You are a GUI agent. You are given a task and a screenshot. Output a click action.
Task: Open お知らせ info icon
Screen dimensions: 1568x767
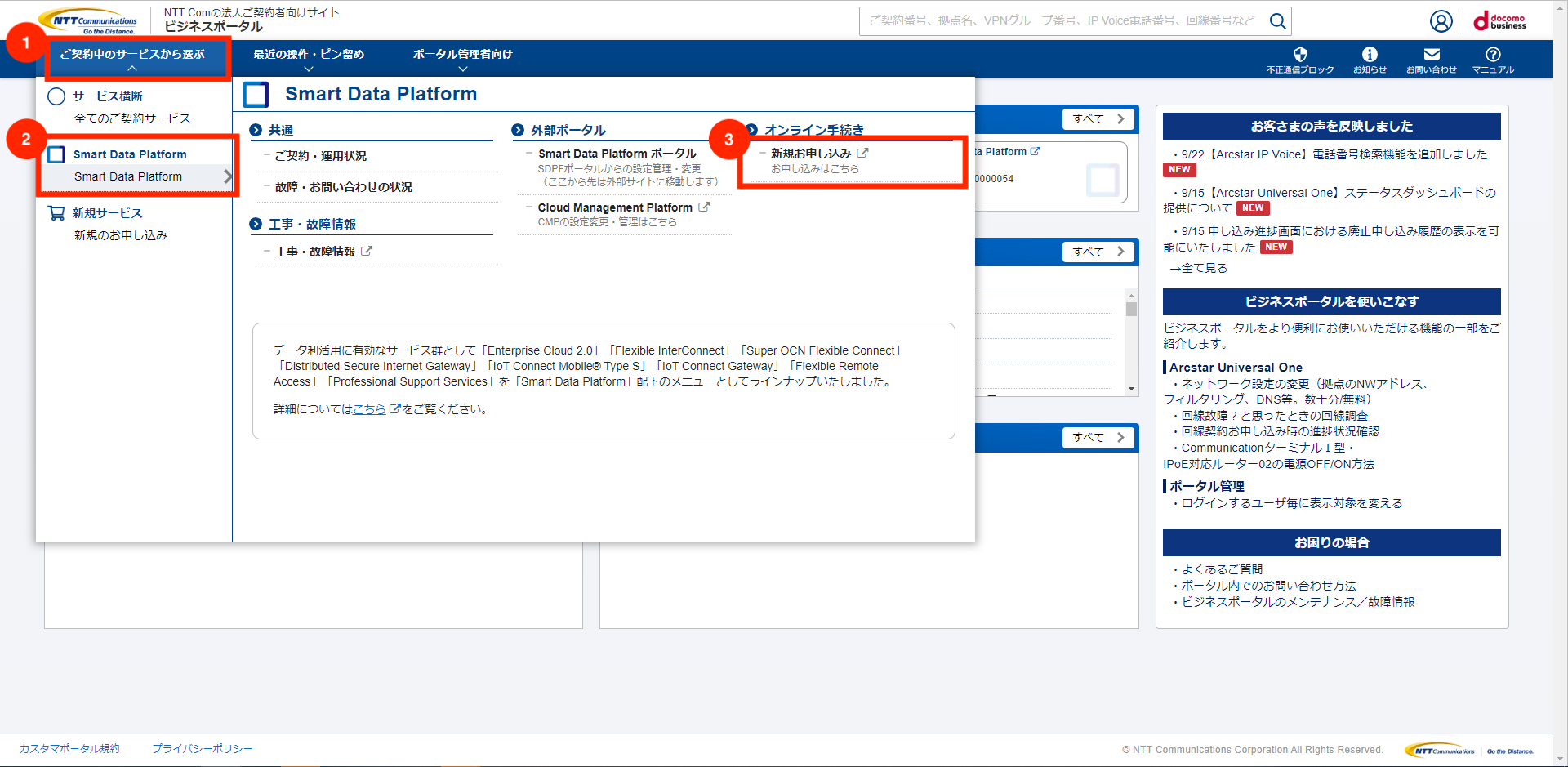tap(1370, 55)
